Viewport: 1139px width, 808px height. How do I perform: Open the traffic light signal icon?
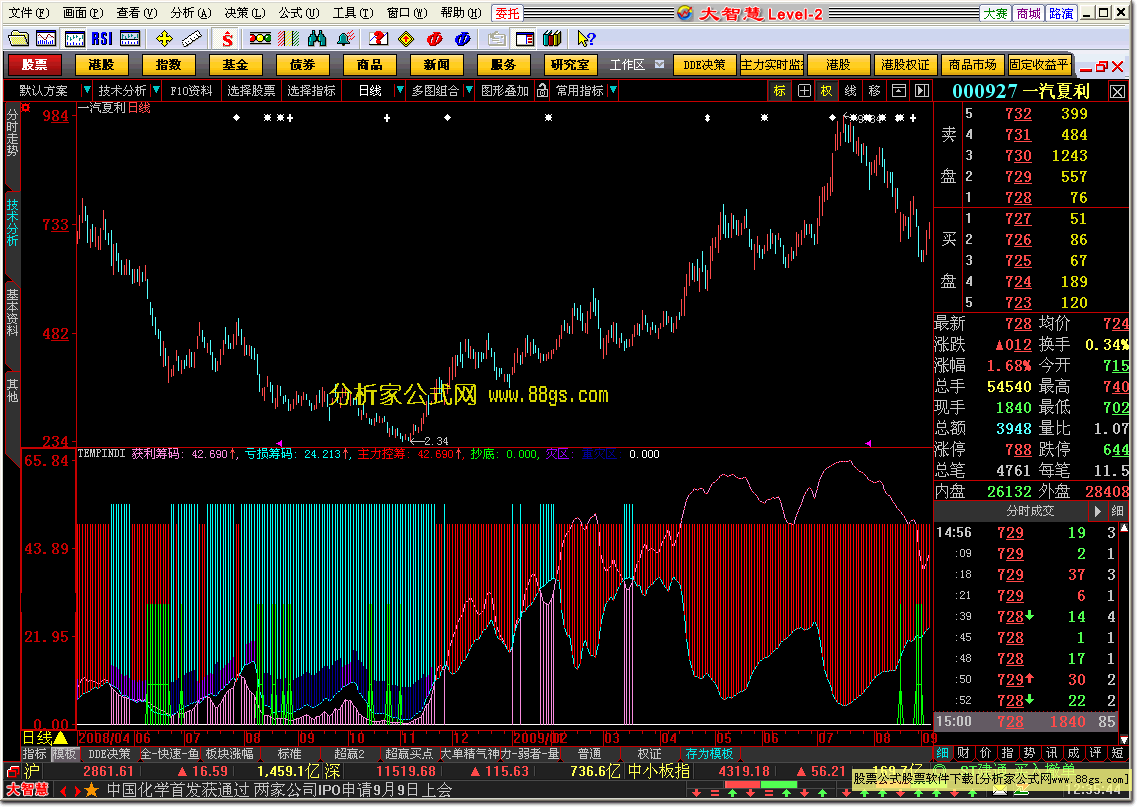tap(259, 39)
